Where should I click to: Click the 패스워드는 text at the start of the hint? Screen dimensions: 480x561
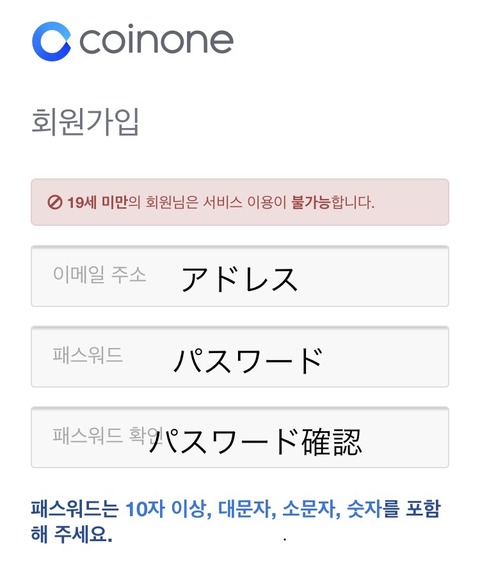coord(75,509)
